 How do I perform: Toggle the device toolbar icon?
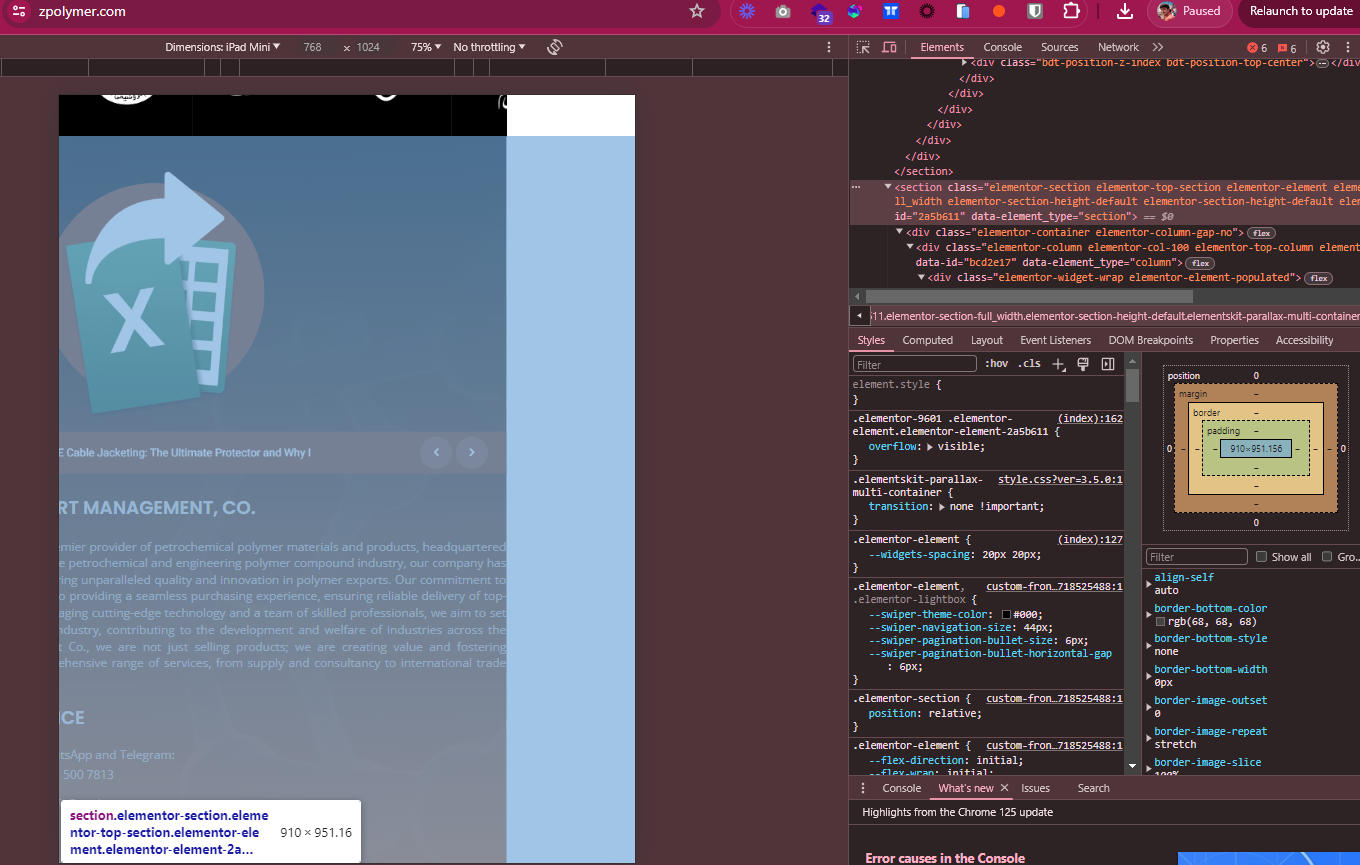887,47
